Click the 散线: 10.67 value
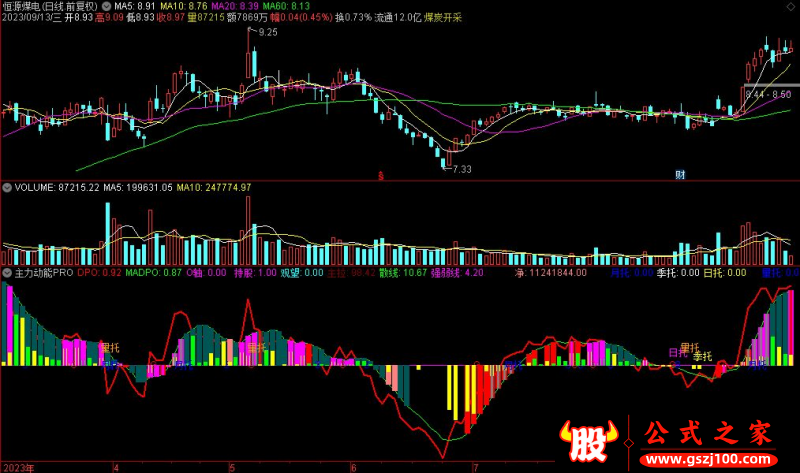This screenshot has height=473, width=800. [403, 273]
